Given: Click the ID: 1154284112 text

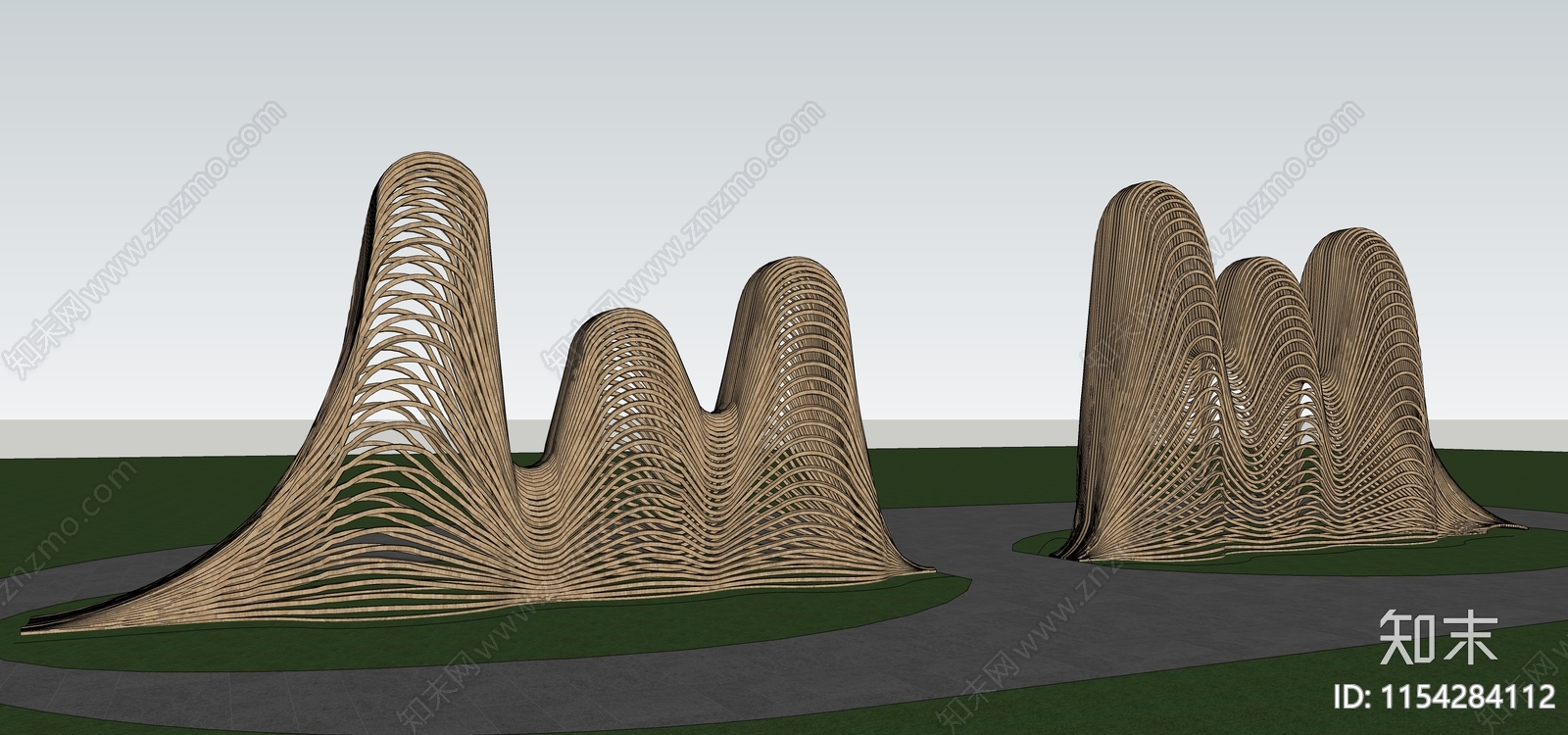Looking at the screenshot, I should point(1445,697).
